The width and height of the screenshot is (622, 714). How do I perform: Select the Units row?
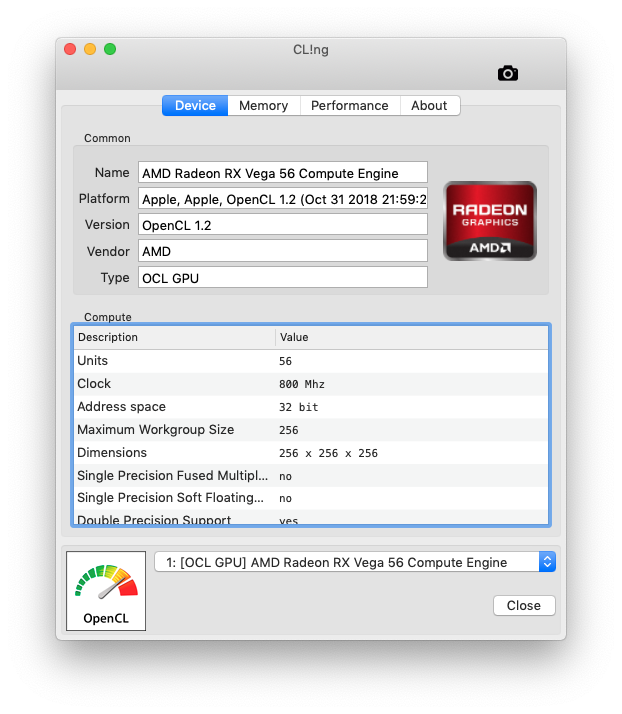[x=311, y=361]
